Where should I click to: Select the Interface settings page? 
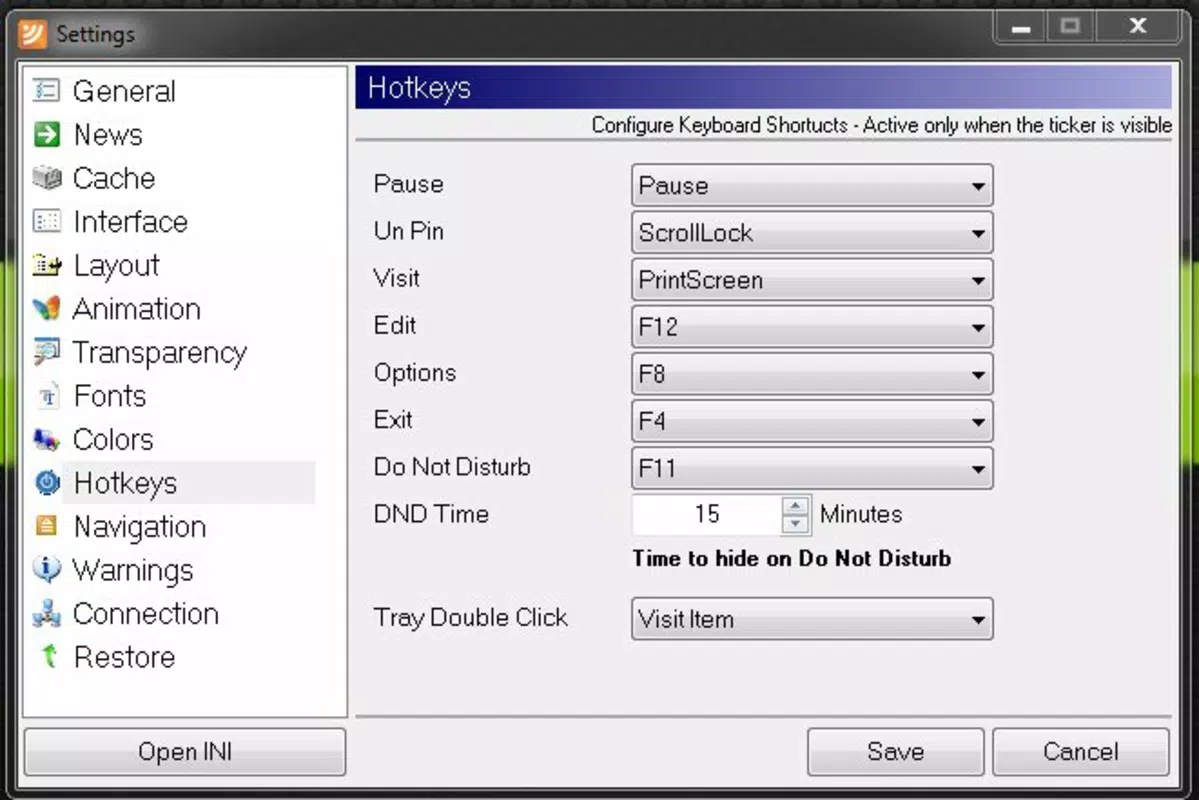click(131, 222)
